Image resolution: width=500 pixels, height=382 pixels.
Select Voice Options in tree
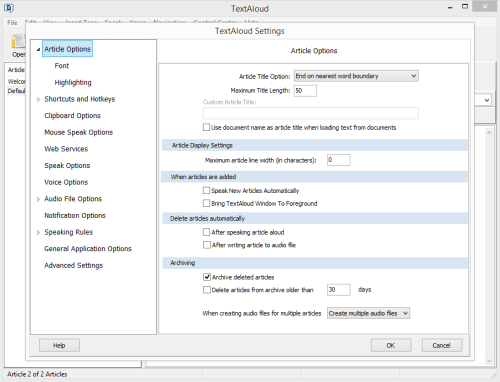tap(66, 182)
